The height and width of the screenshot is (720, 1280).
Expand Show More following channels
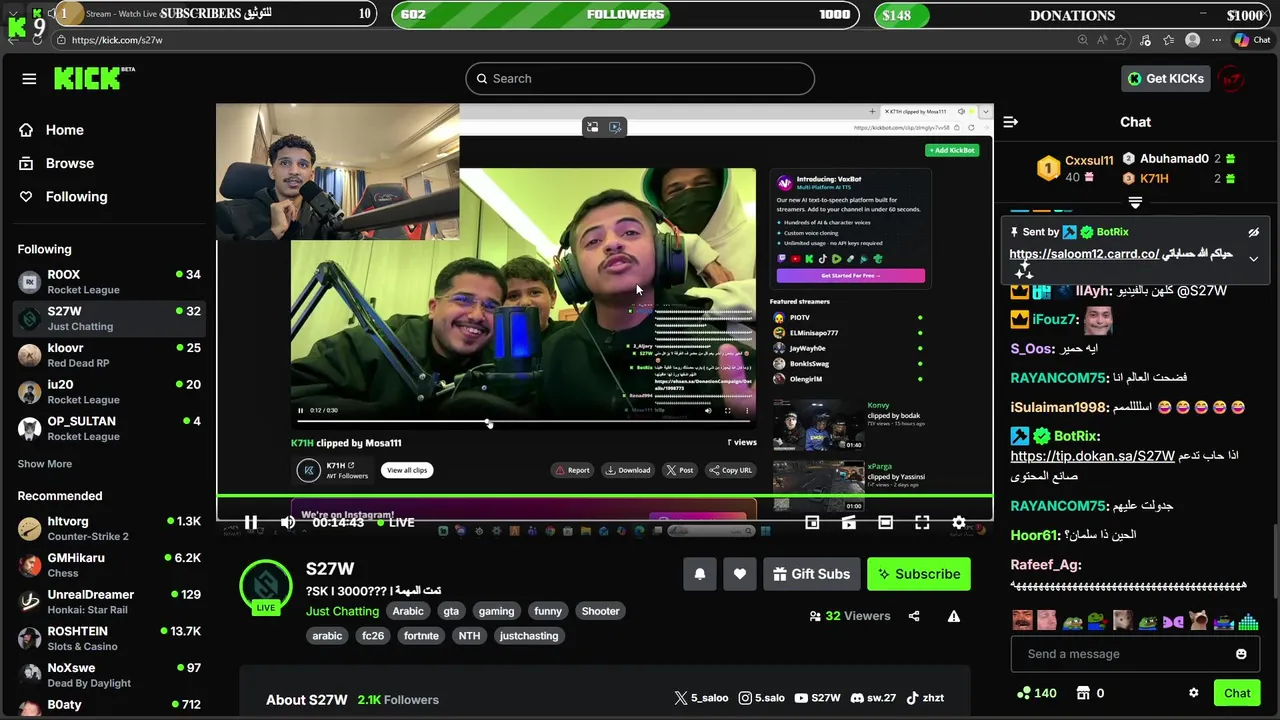45,464
